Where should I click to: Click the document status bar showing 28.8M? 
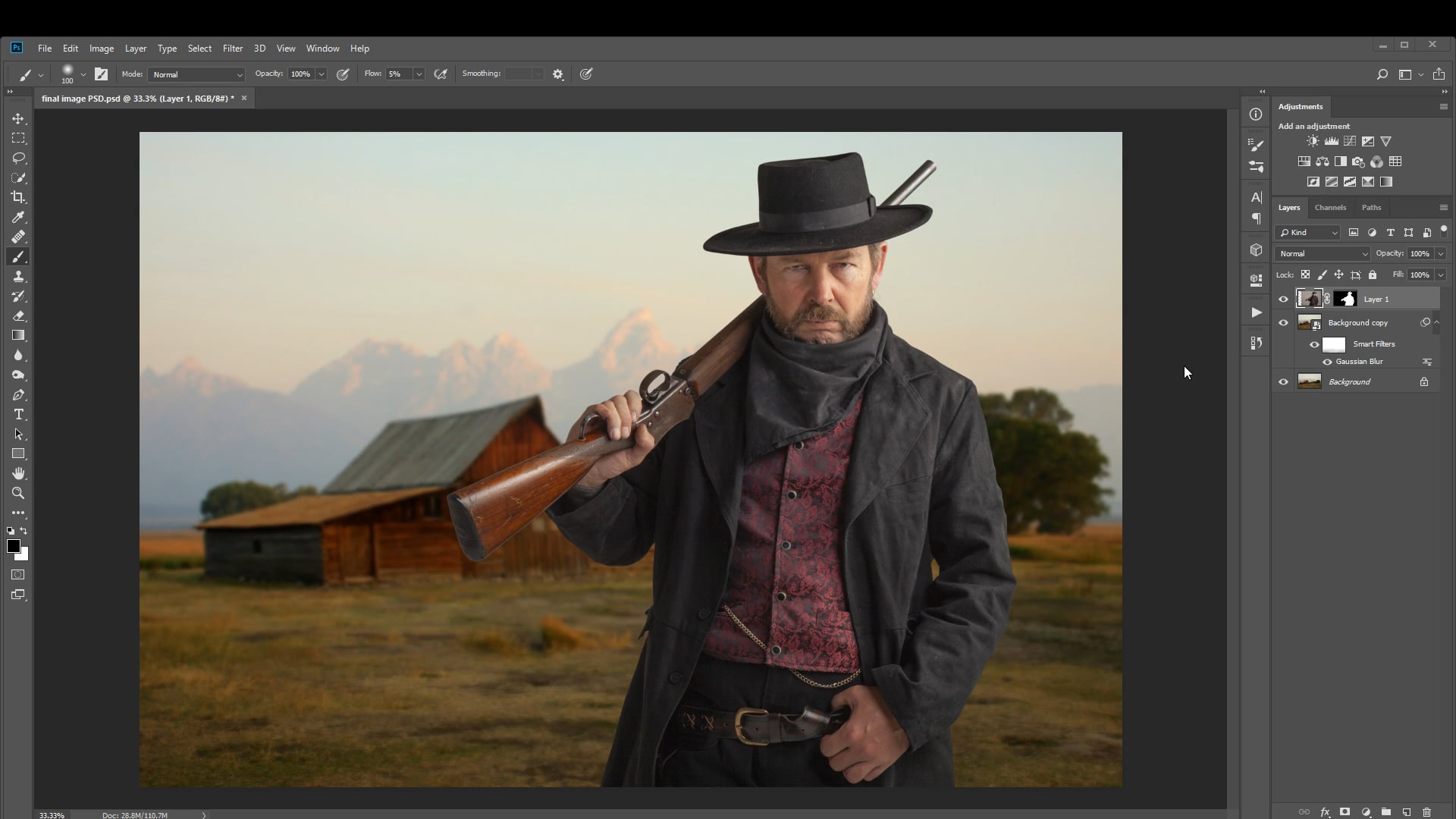[136, 814]
